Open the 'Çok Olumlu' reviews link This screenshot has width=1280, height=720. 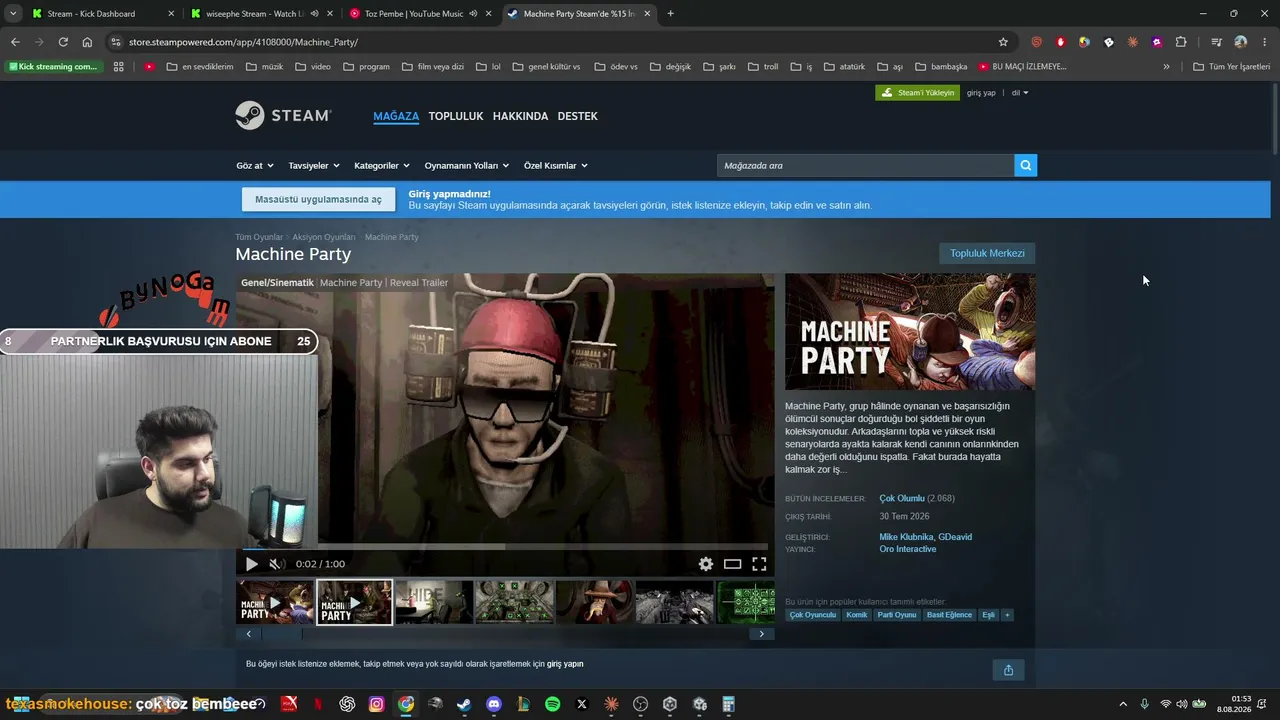[x=902, y=498]
